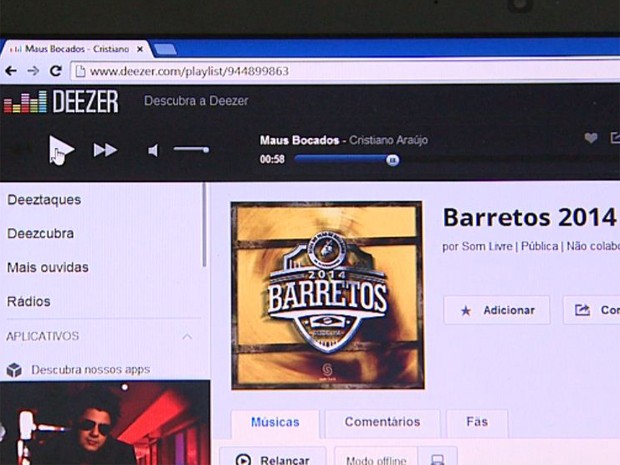The width and height of the screenshot is (620, 465).
Task: Click the page icon in the address bar
Action: [x=80, y=71]
